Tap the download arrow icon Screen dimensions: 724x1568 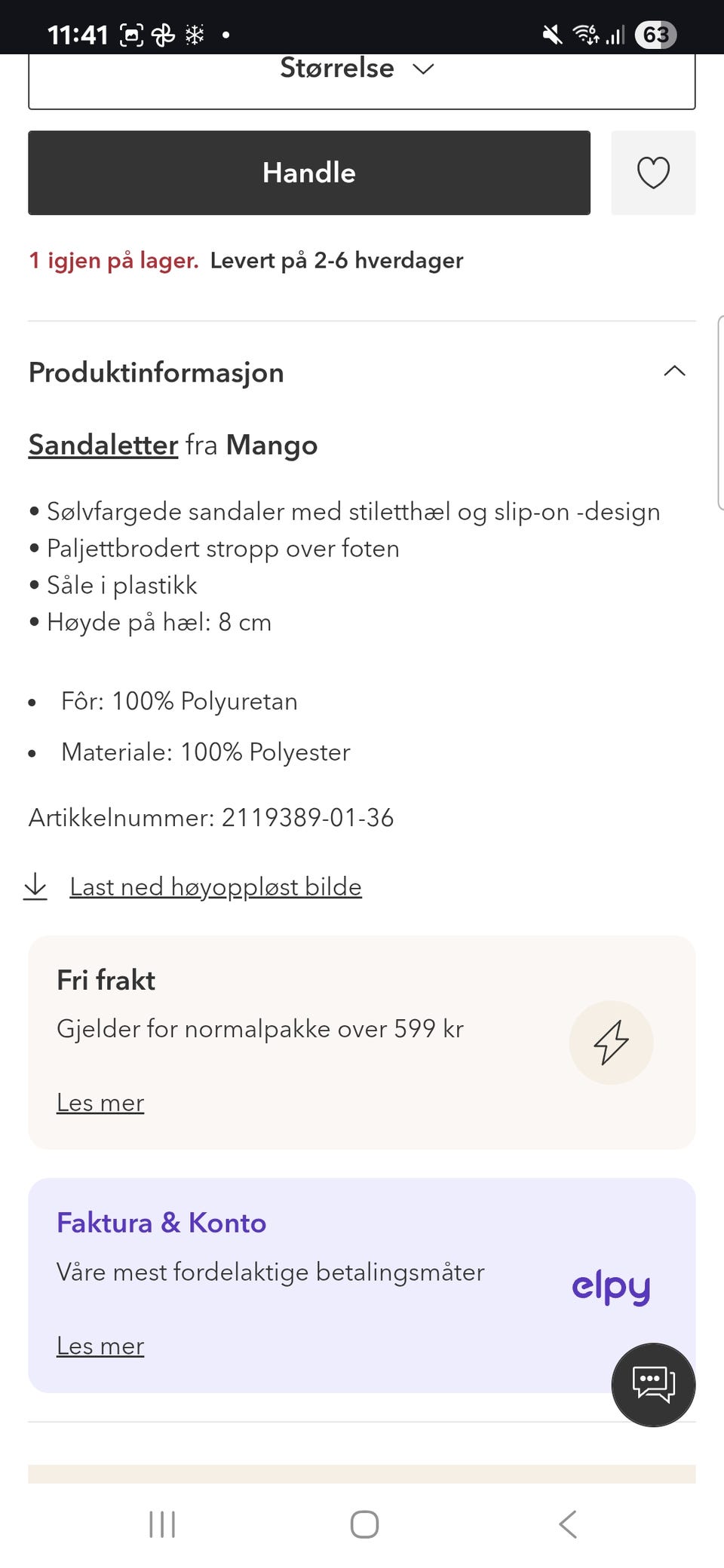(35, 887)
